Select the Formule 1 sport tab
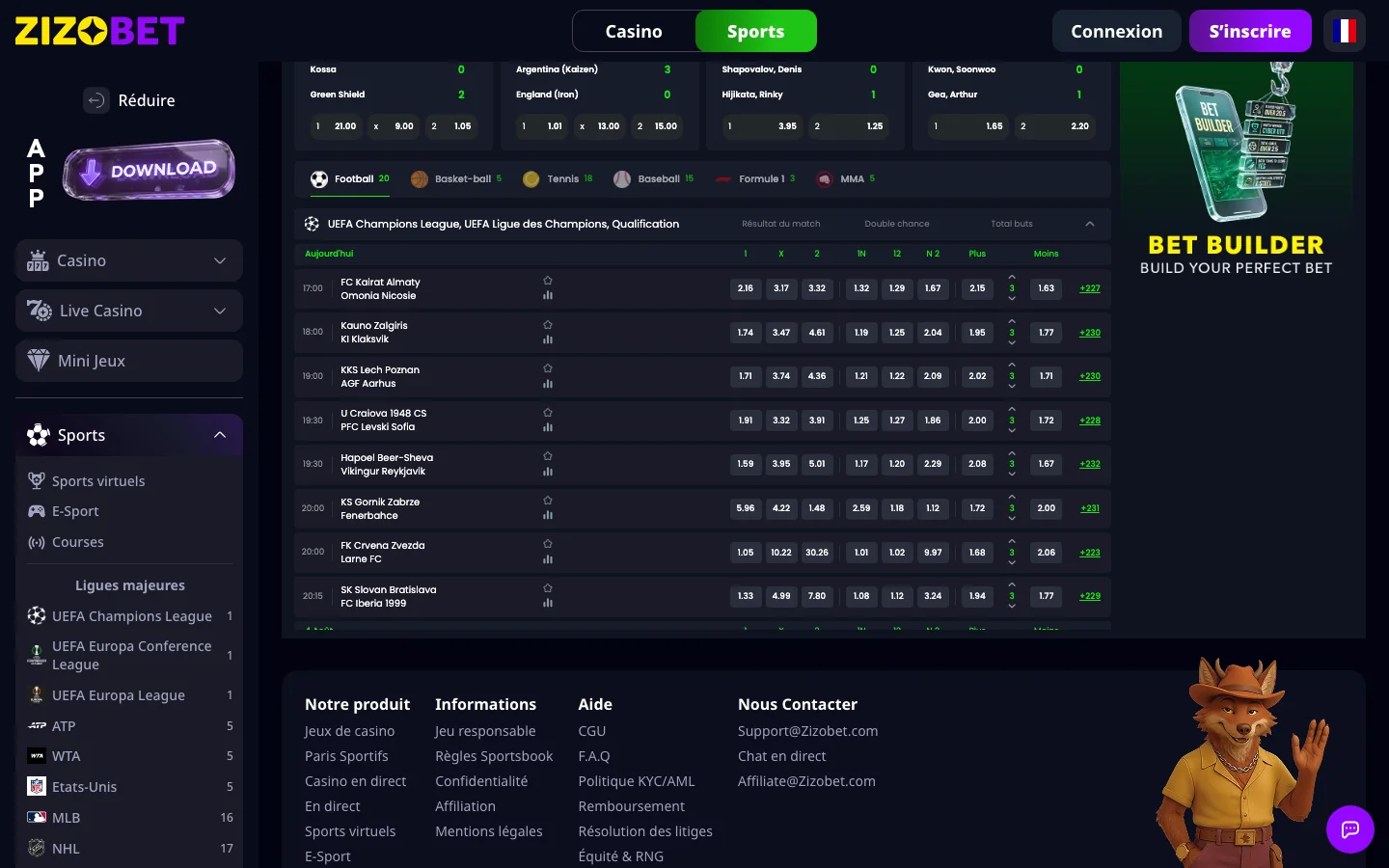 755,179
